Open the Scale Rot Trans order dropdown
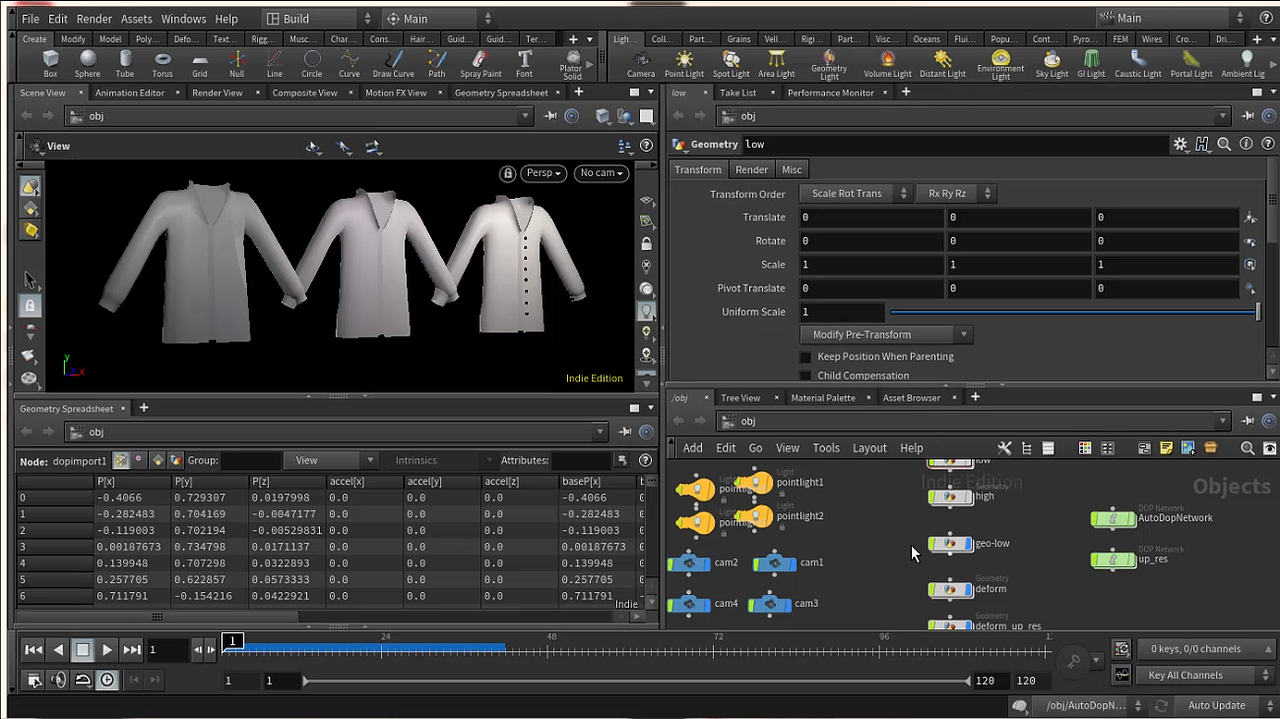Screen dimensions: 1280x719 (855, 194)
